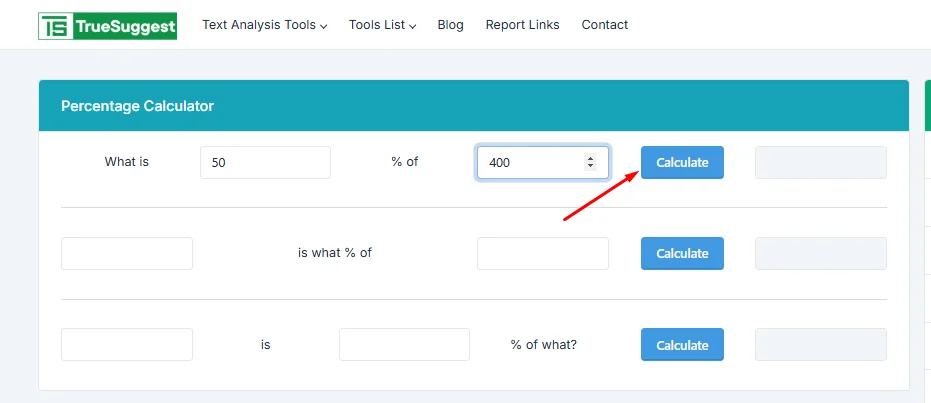Click the first input before "is" label
Image resolution: width=931 pixels, height=403 pixels.
127,345
